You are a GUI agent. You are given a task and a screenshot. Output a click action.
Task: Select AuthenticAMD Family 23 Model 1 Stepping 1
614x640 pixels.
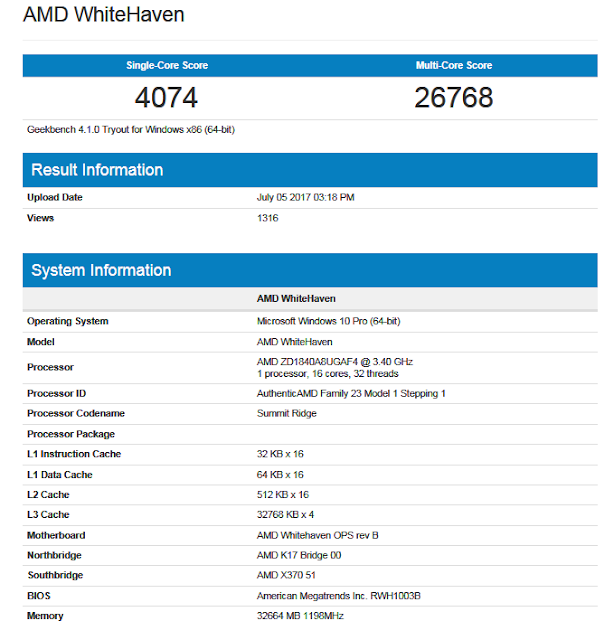(351, 393)
